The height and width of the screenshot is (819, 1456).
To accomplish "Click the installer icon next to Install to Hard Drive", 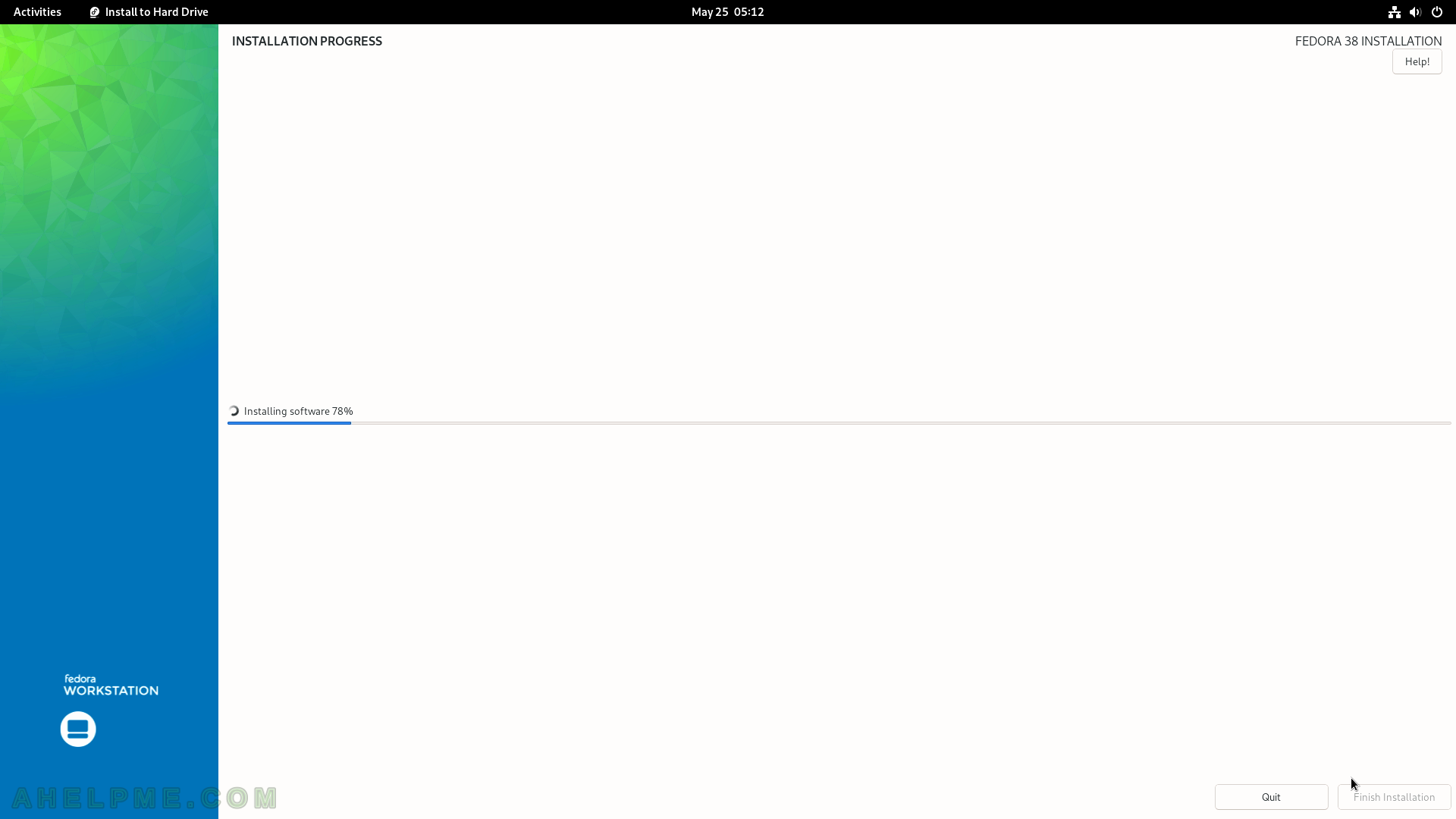I will click(x=95, y=12).
